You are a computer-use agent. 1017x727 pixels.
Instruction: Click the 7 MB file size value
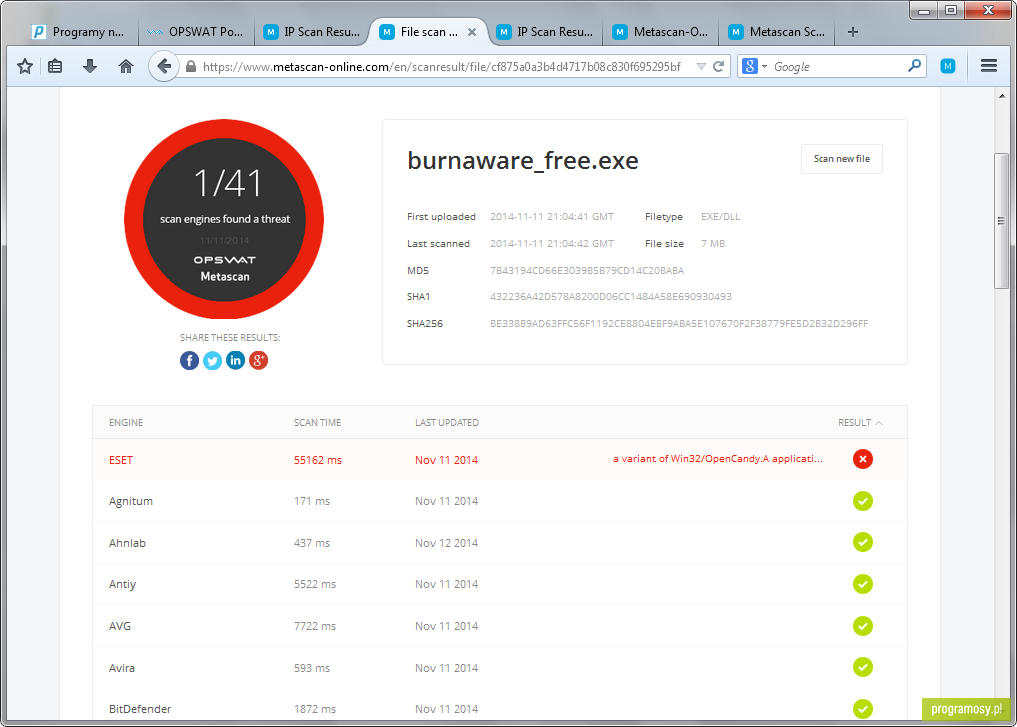[x=713, y=244]
